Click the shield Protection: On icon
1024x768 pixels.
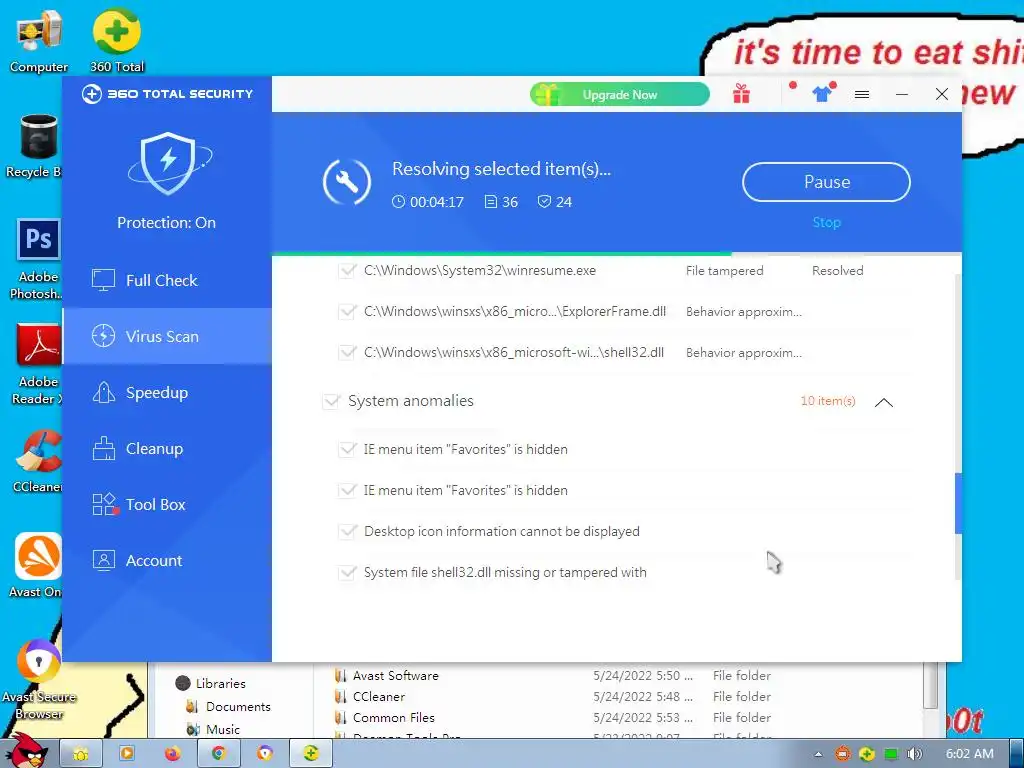169,163
